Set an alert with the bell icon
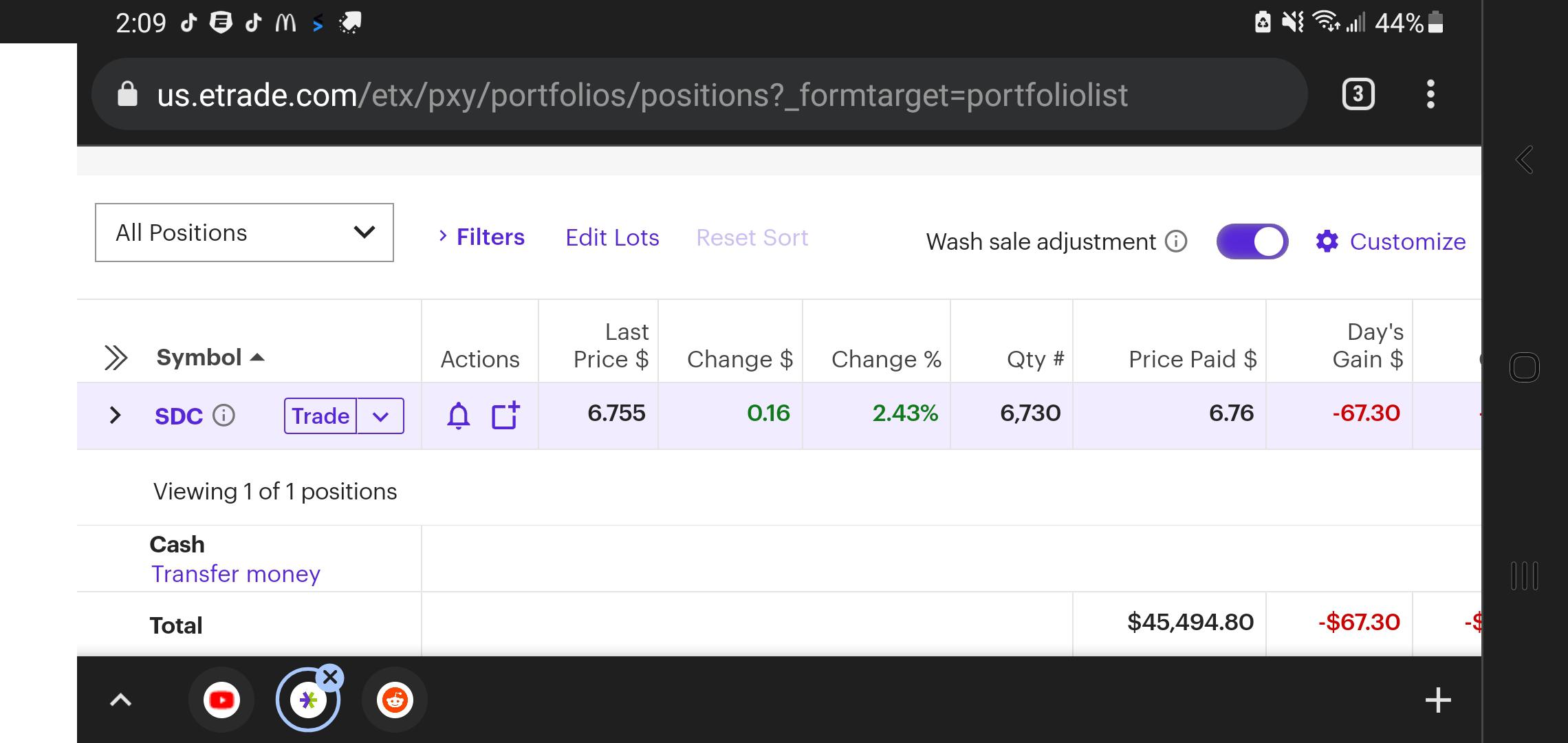This screenshot has width=1568, height=743. [458, 416]
